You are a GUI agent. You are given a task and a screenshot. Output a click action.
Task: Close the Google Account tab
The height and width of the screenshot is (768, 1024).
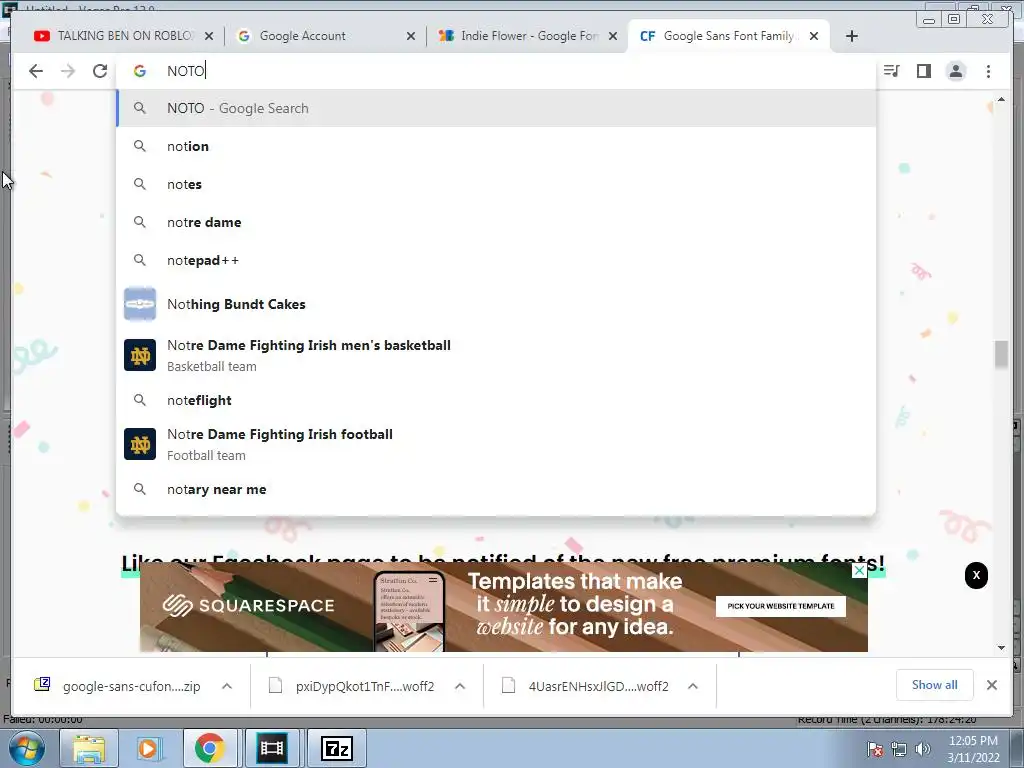point(411,36)
